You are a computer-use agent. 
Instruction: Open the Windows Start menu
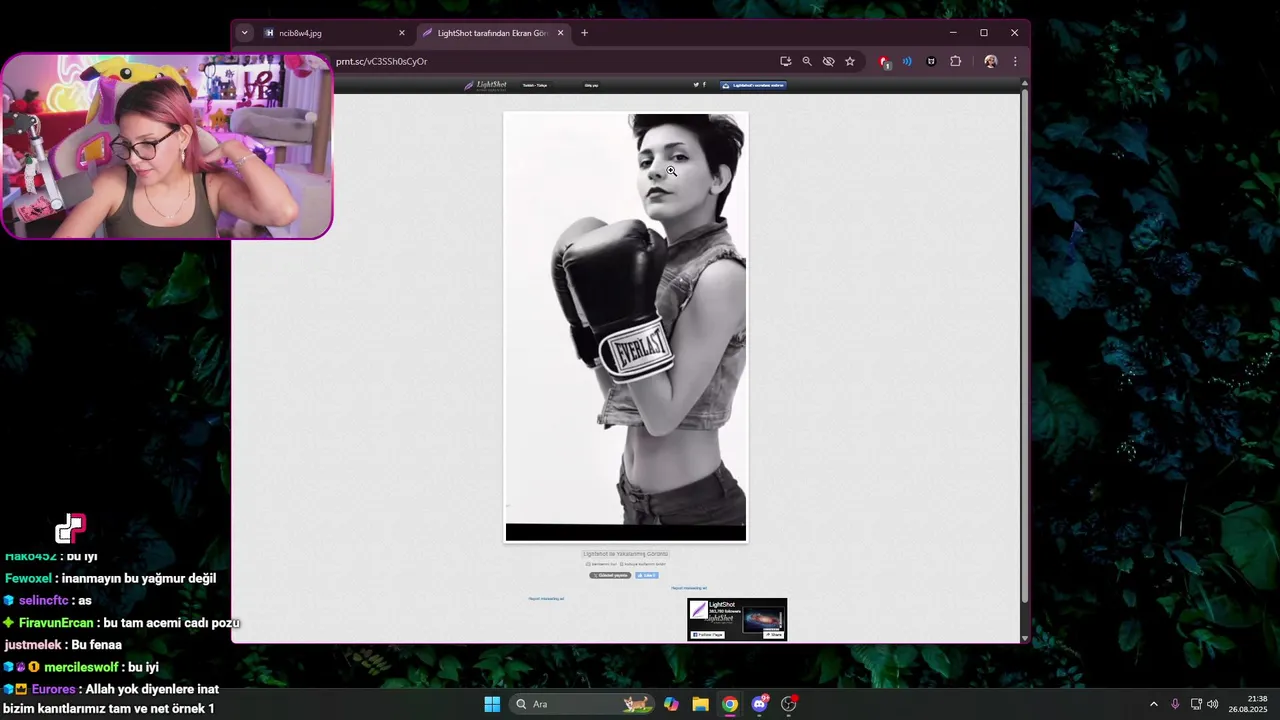tap(492, 704)
